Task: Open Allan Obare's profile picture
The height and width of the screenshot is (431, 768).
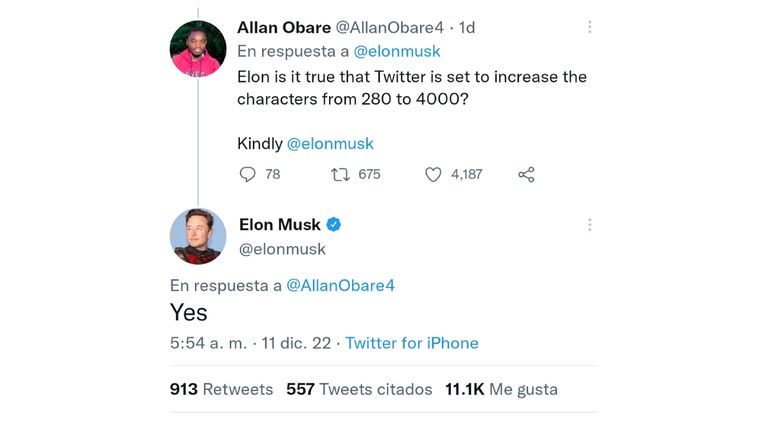Action: [x=198, y=48]
